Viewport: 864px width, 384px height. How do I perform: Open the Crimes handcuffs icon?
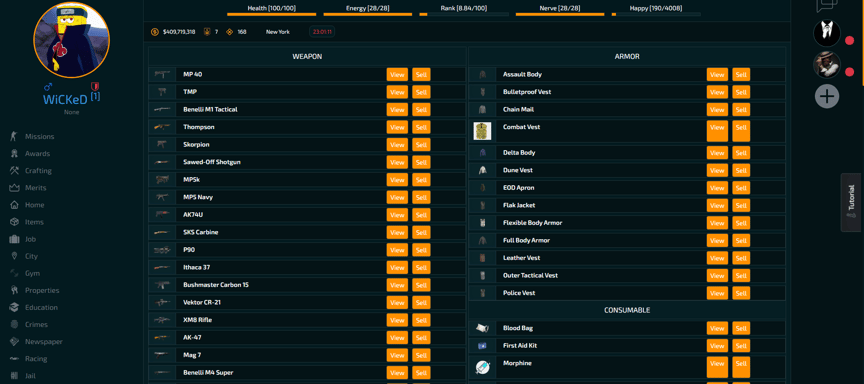14,324
